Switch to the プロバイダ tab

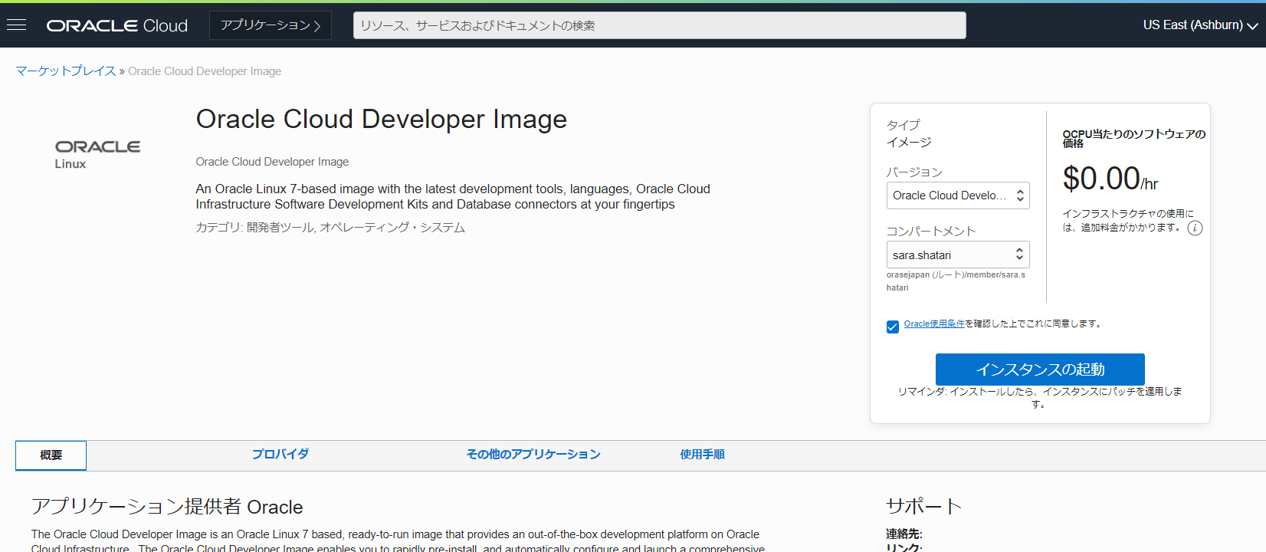280,454
